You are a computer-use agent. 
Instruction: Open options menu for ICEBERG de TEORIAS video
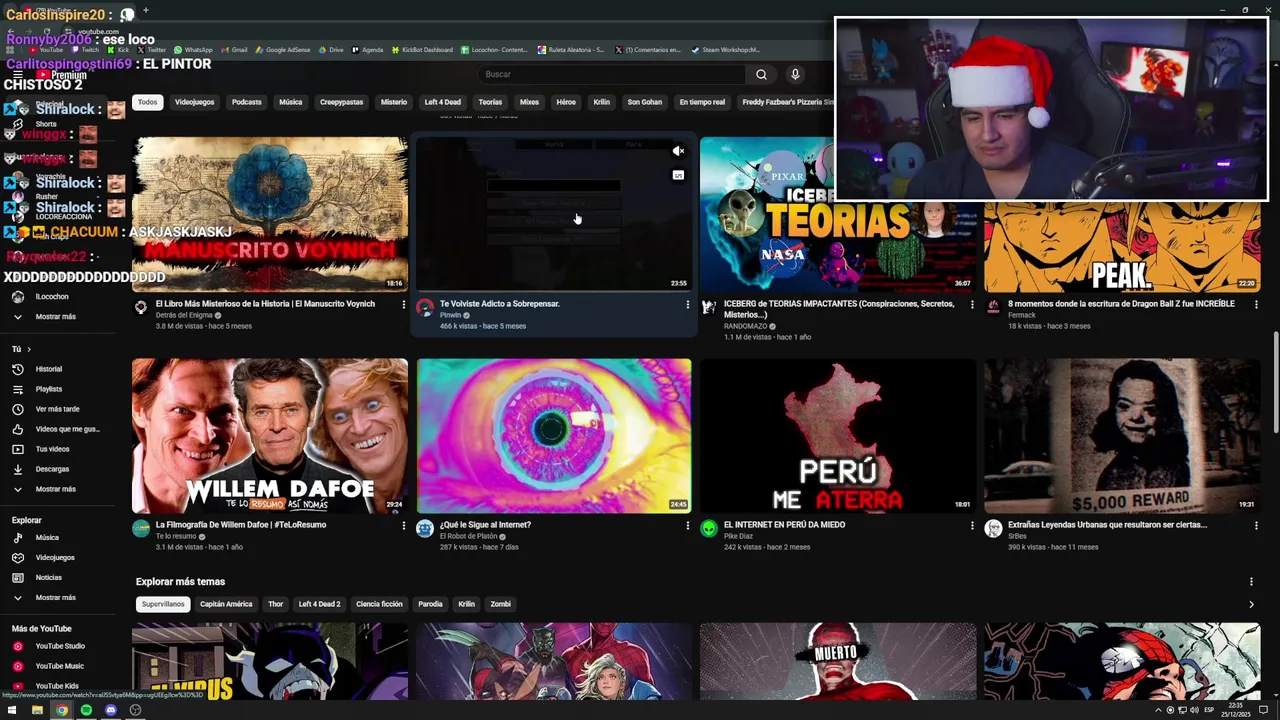click(x=971, y=304)
